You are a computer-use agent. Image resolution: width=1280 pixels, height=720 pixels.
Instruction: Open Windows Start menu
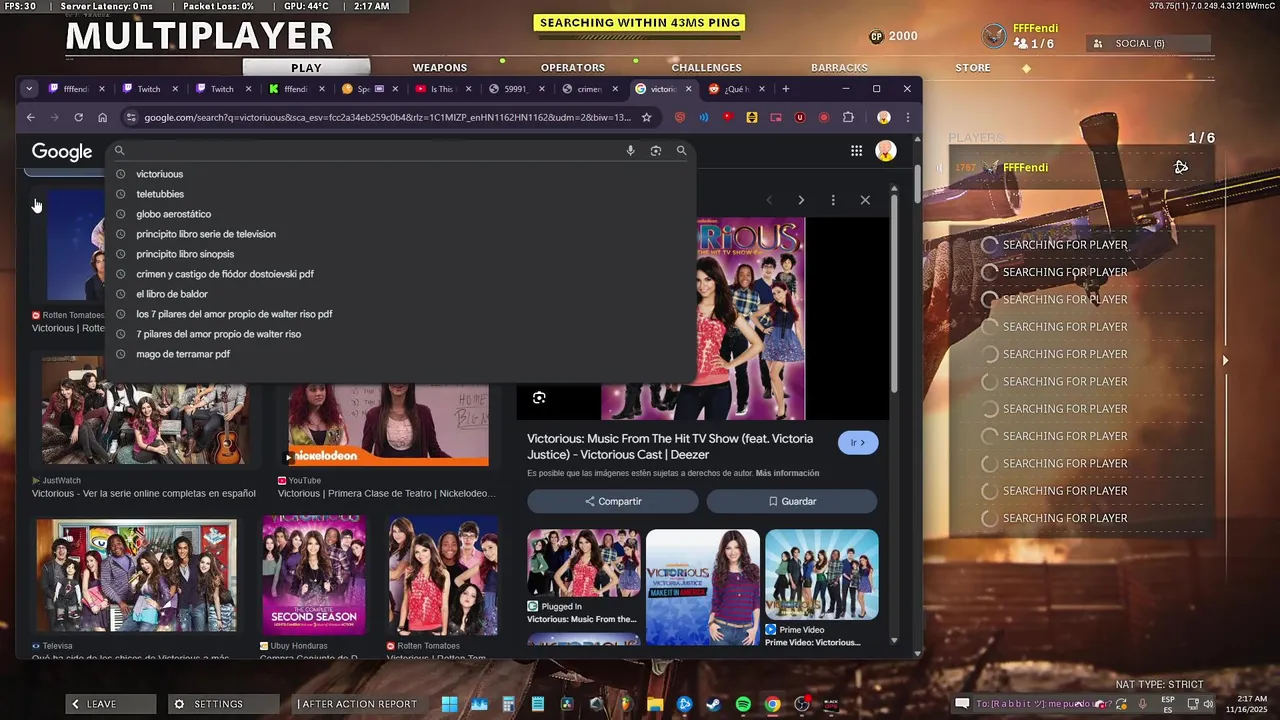449,704
